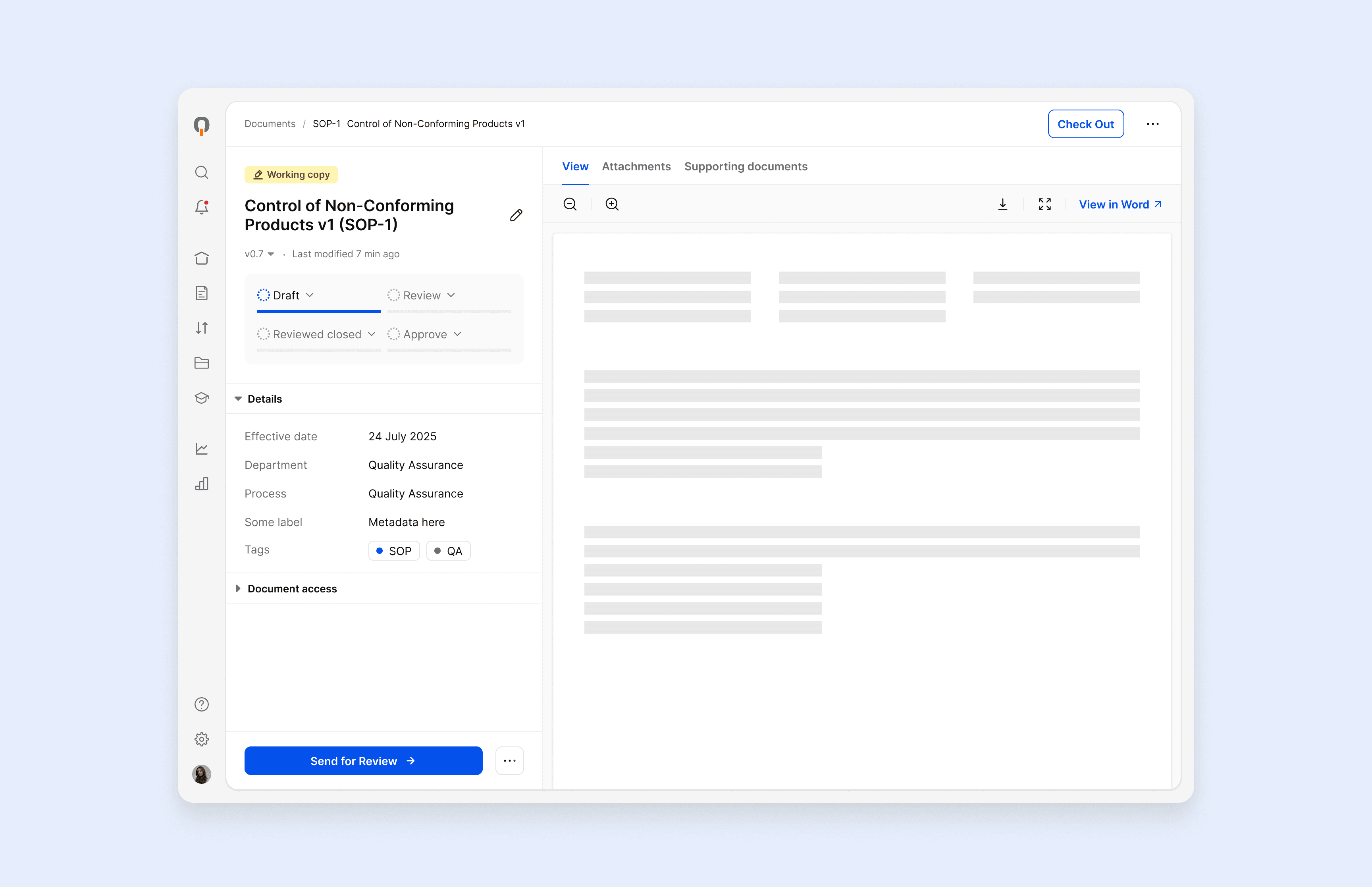The width and height of the screenshot is (1372, 887).
Task: Open training graduation cap icon
Action: (202, 398)
